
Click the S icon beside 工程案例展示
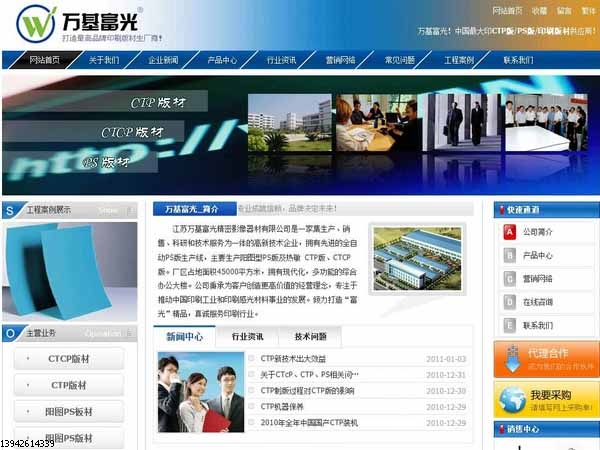click(x=10, y=210)
